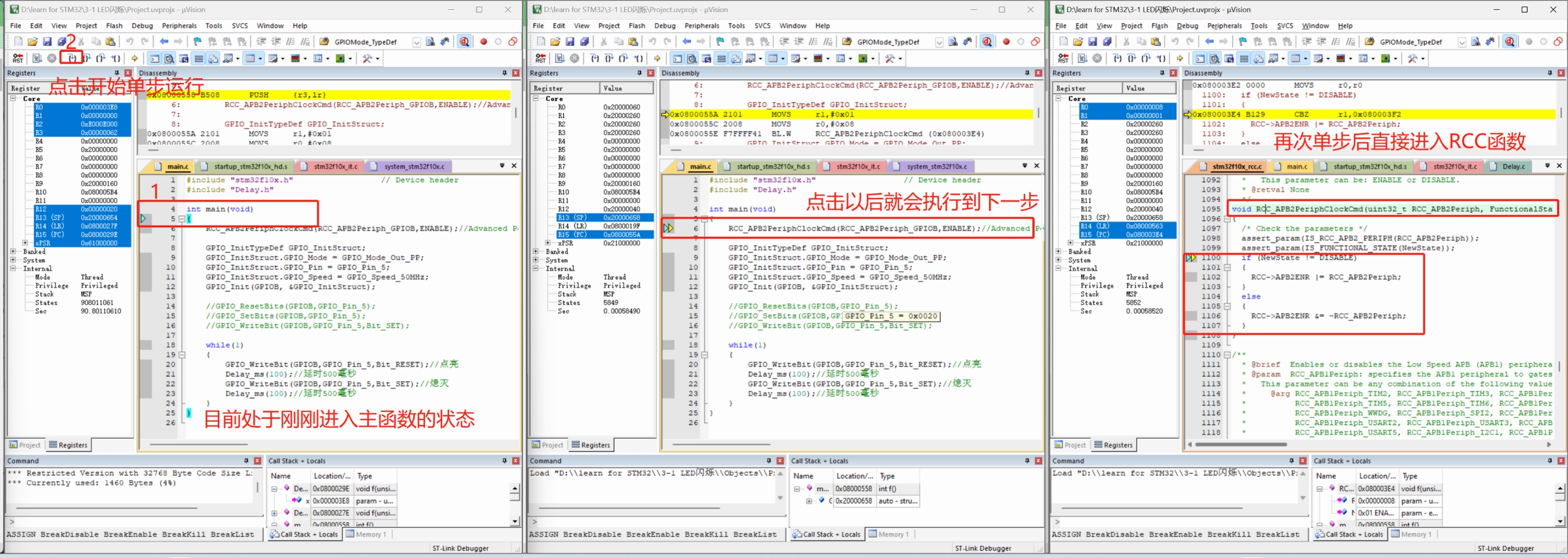Toggle Start/Stop Debug Session in the right window

tap(1510, 41)
